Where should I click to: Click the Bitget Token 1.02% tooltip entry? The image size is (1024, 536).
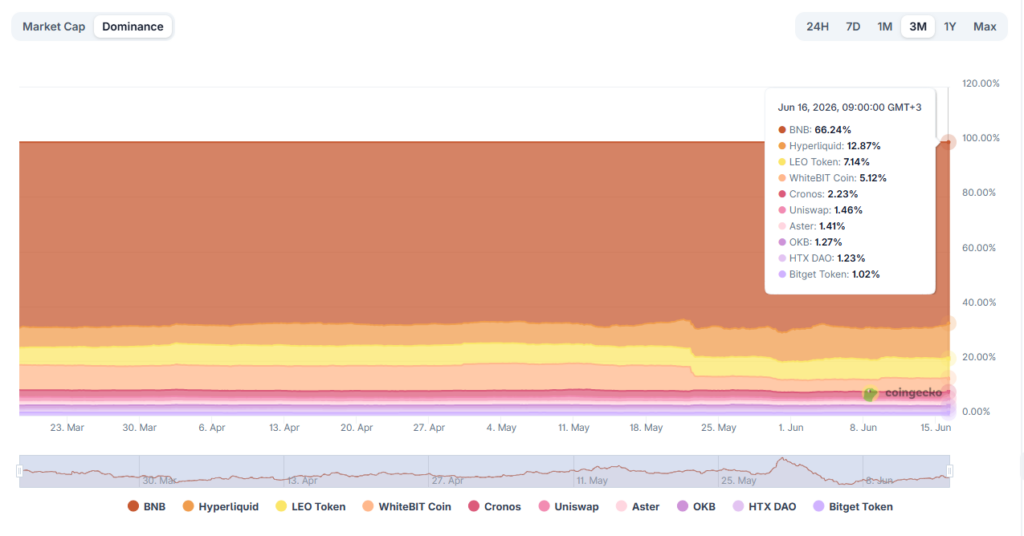coord(829,274)
